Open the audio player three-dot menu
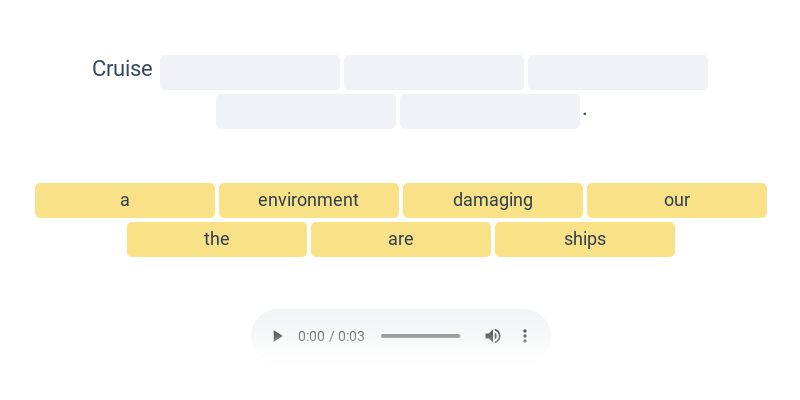The image size is (800, 400). pos(524,336)
